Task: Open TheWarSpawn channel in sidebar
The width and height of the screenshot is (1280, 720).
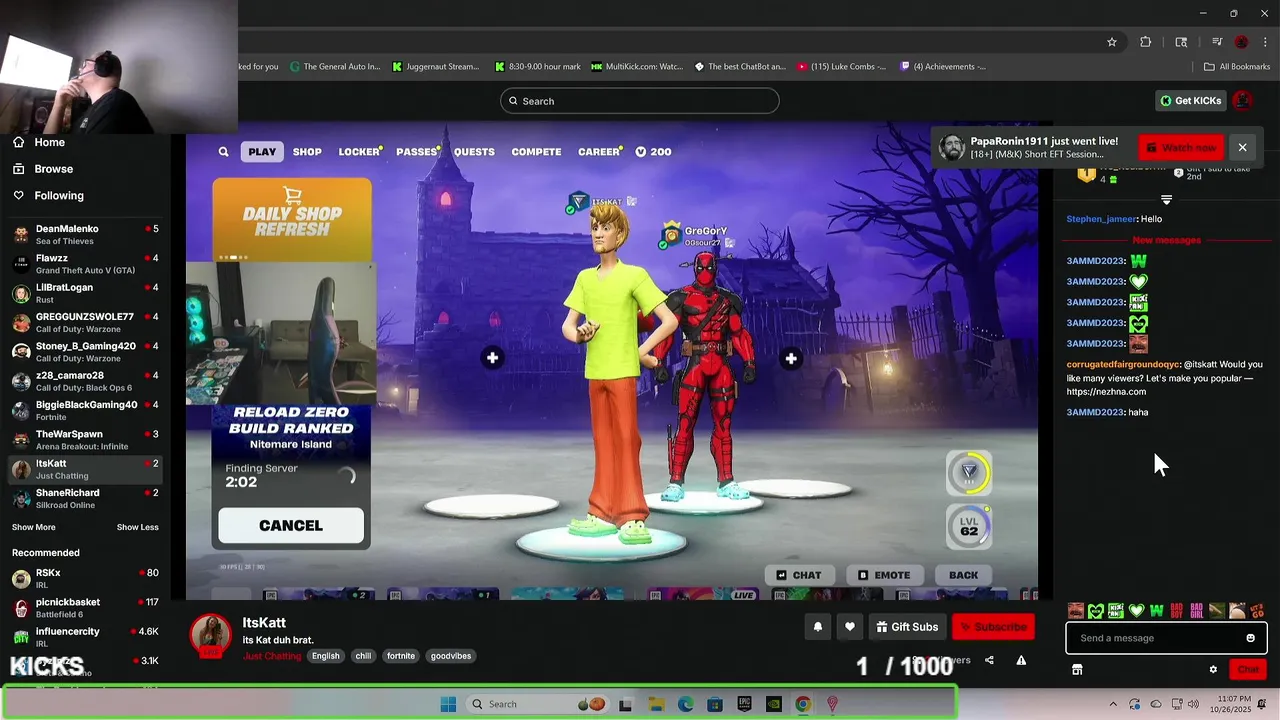Action: pyautogui.click(x=85, y=440)
